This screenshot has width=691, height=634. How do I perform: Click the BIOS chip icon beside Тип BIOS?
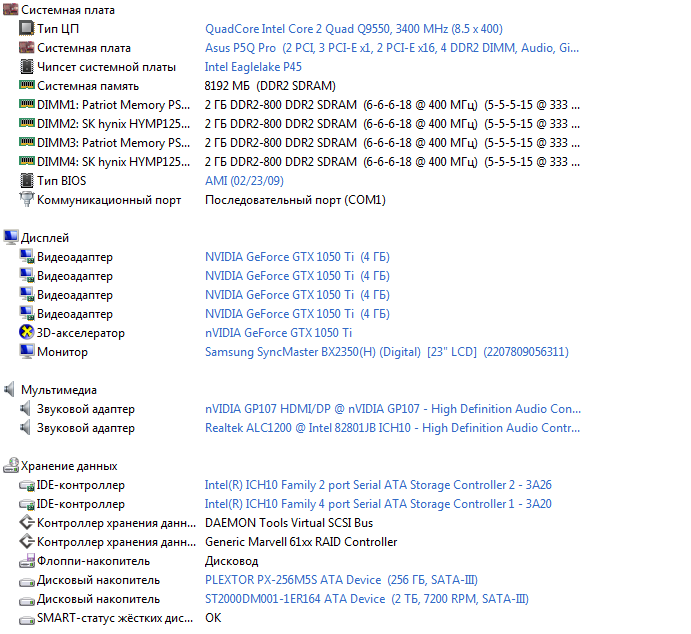click(26, 180)
